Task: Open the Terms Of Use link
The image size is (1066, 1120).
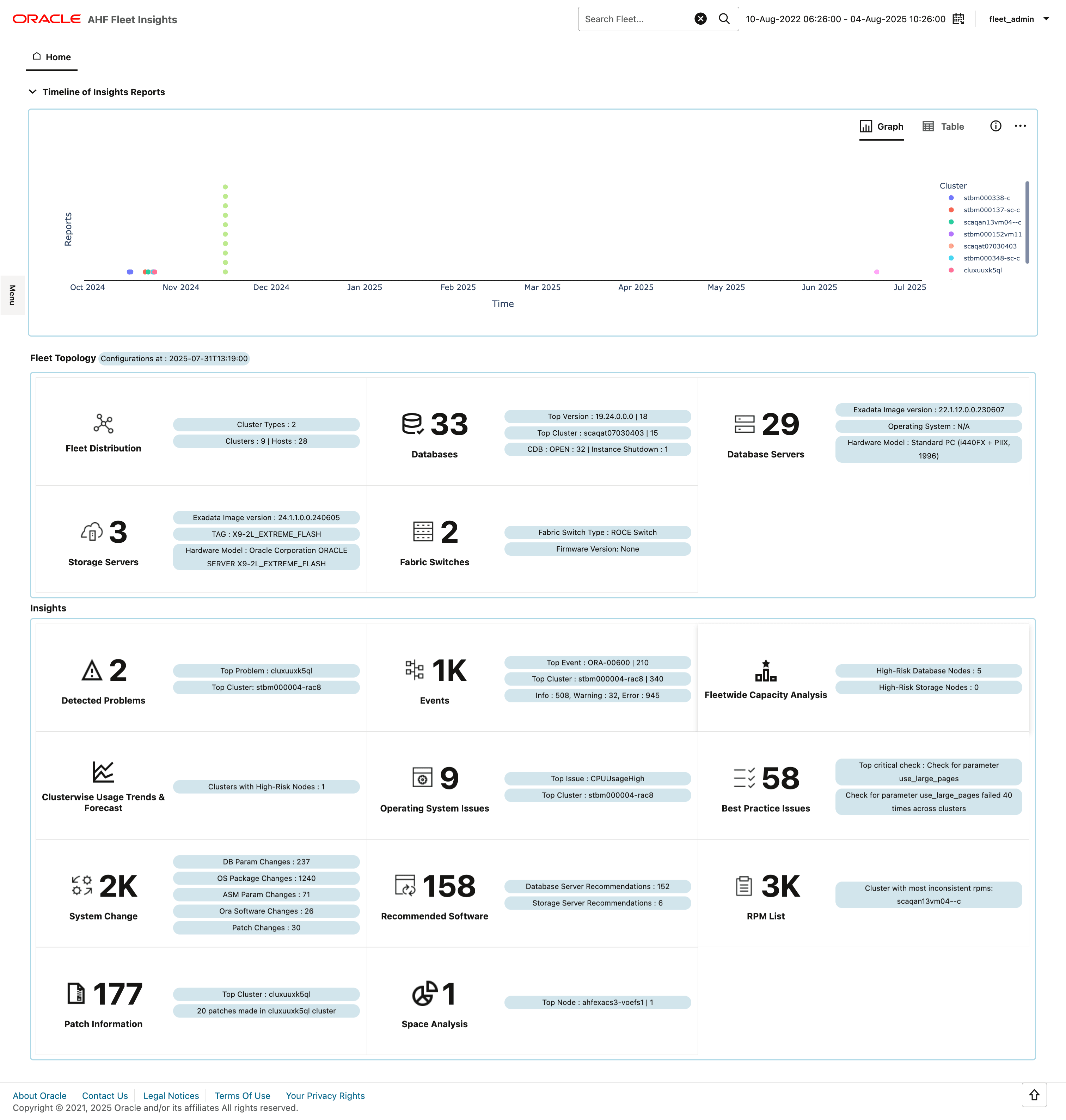Action: tap(243, 1096)
